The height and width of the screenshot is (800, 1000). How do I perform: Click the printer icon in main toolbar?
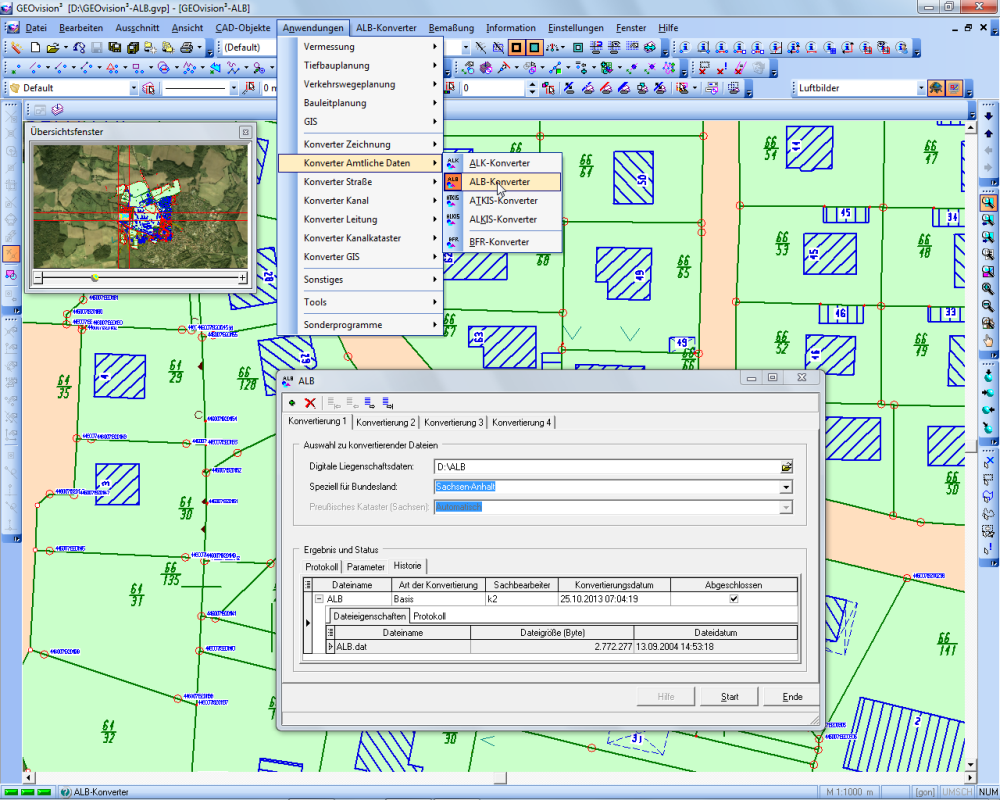186,47
